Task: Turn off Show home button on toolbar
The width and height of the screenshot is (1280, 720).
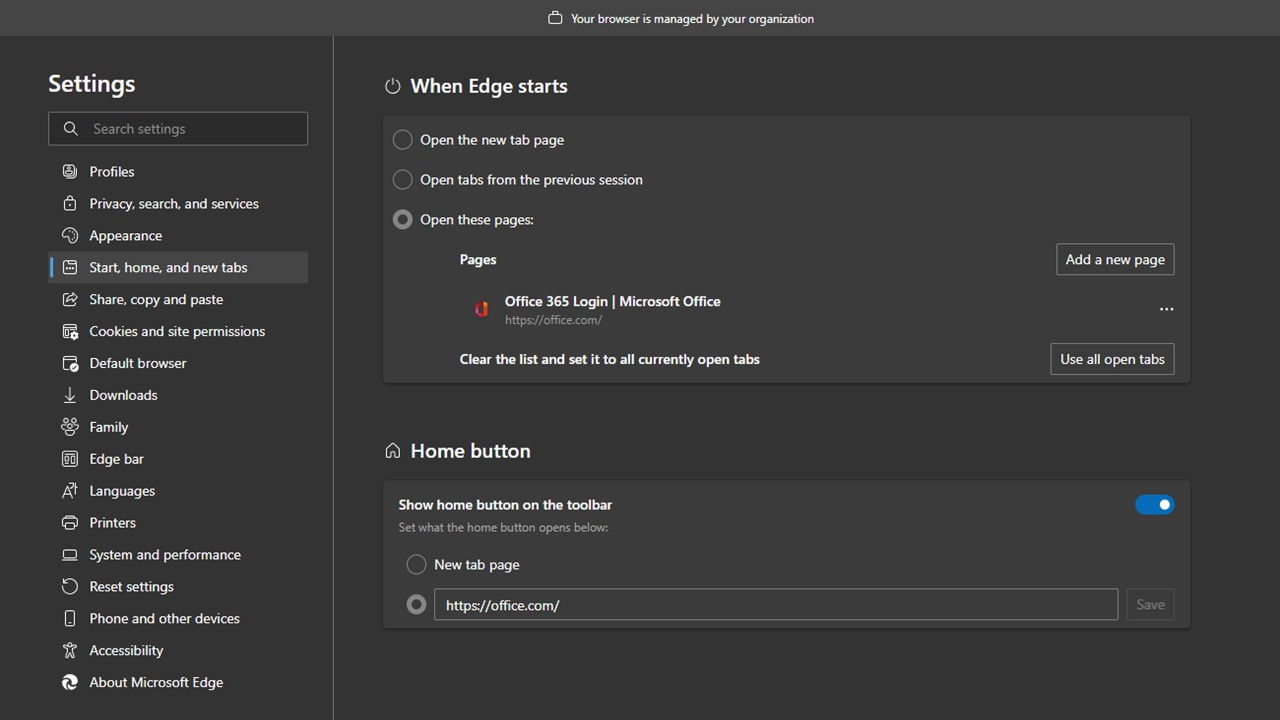Action: point(1154,505)
